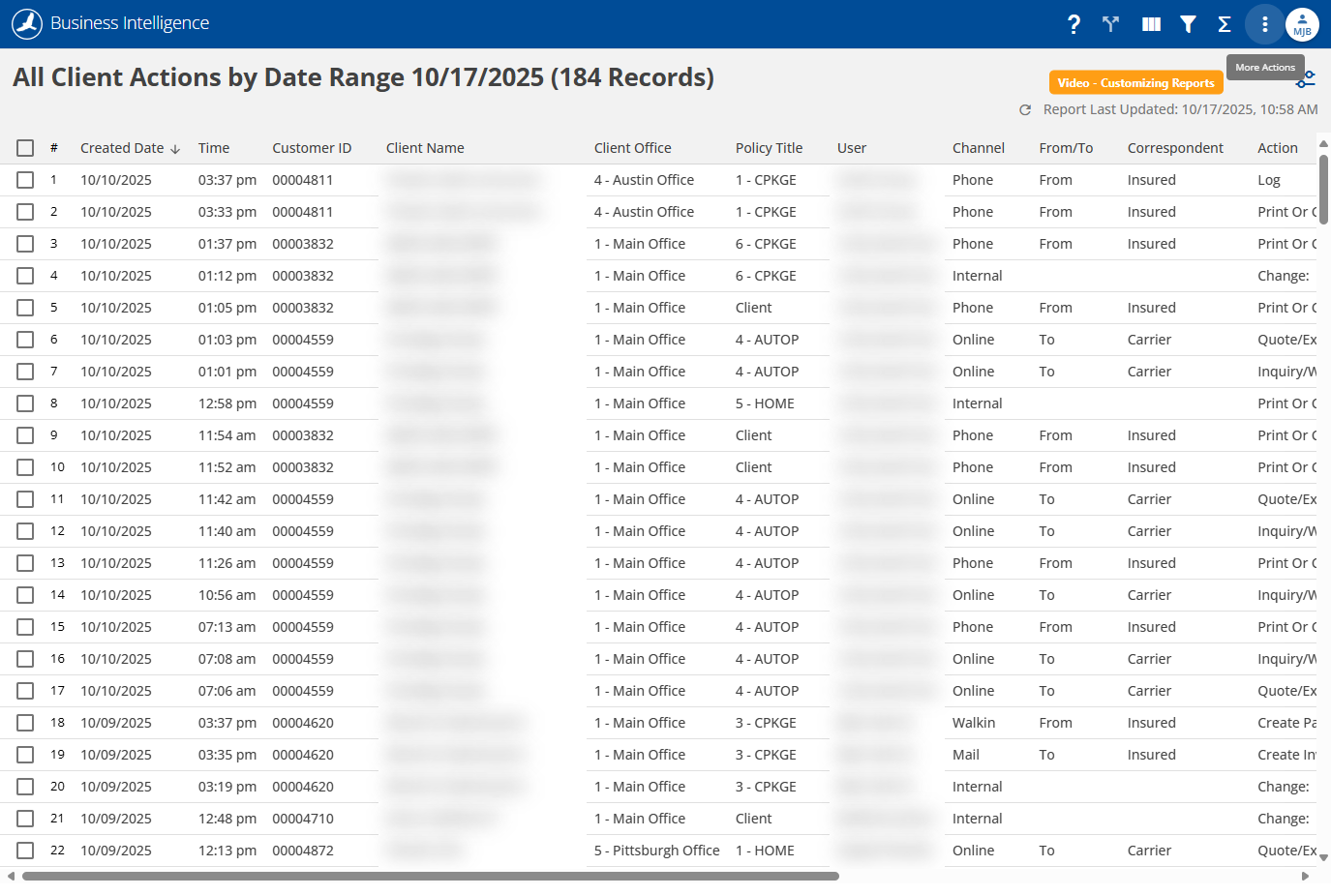Click the From/To column header
Screen dimensions: 1331x896
(x=1066, y=148)
